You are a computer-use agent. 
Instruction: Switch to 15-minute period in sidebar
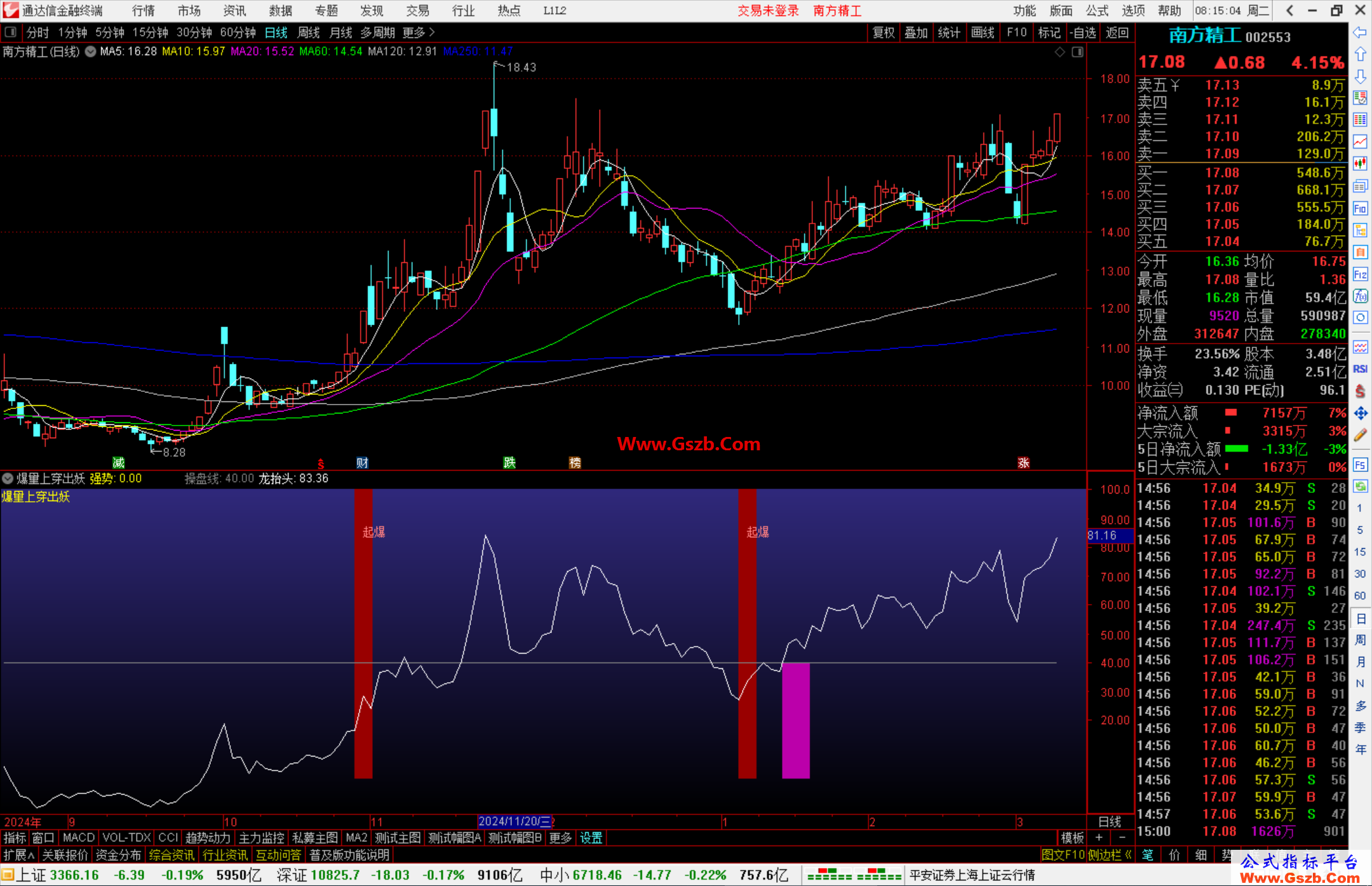(x=1359, y=552)
